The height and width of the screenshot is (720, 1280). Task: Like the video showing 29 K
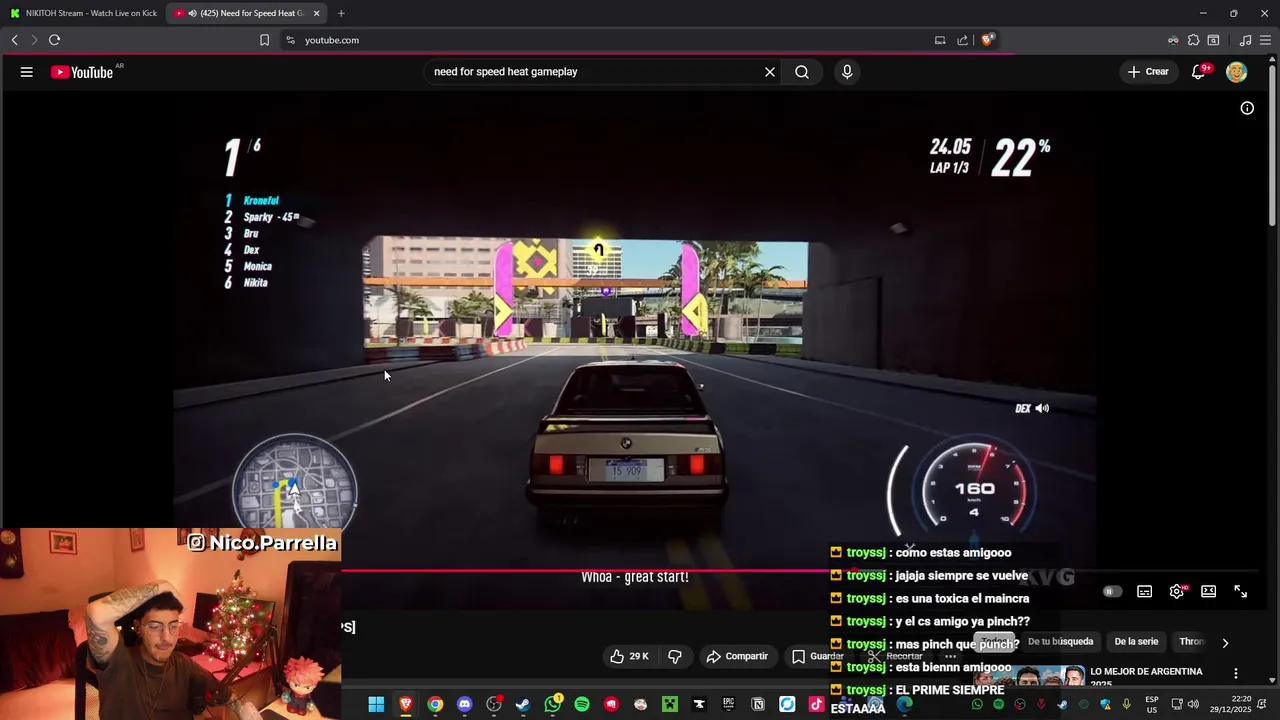tap(630, 656)
